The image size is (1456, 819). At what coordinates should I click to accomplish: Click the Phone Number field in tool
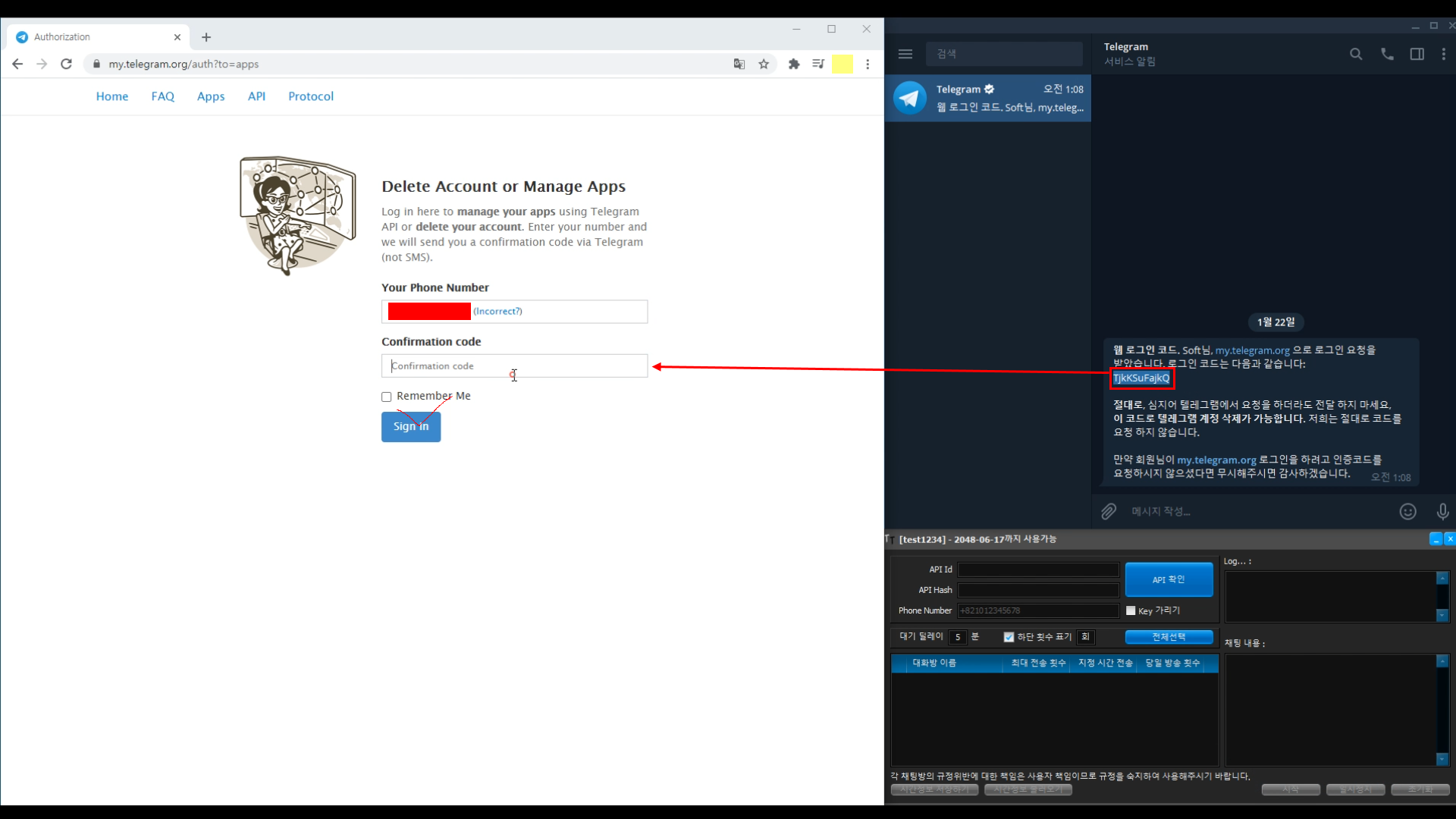pyautogui.click(x=1038, y=610)
